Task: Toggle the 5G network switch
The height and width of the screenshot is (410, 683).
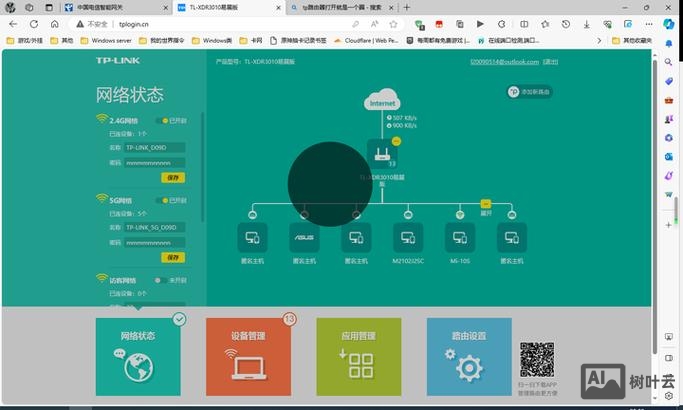Action: click(x=160, y=200)
